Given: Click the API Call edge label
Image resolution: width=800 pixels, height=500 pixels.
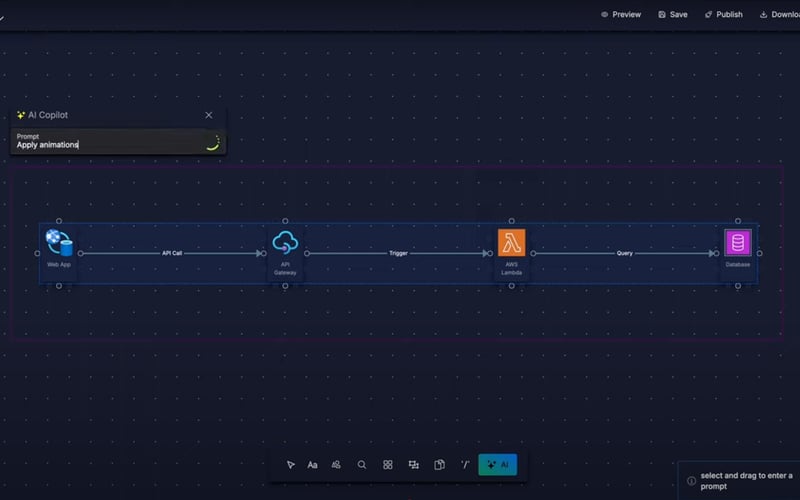Looking at the screenshot, I should coord(172,253).
